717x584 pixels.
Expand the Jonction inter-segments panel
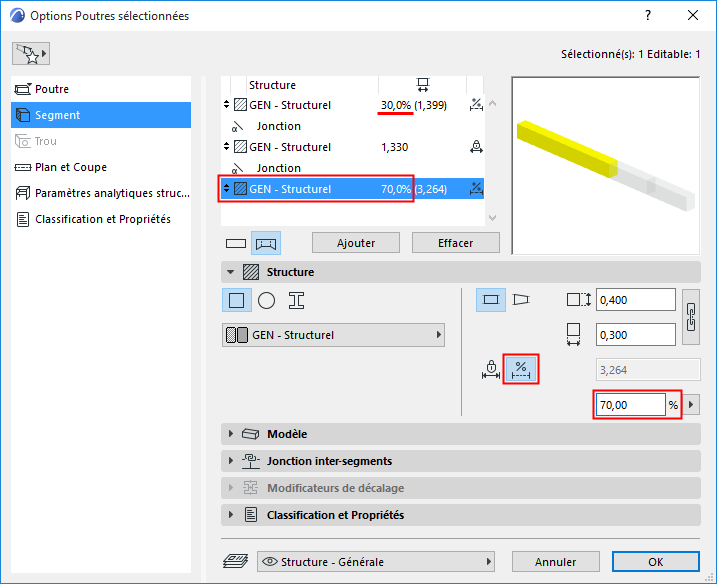[x=460, y=461]
